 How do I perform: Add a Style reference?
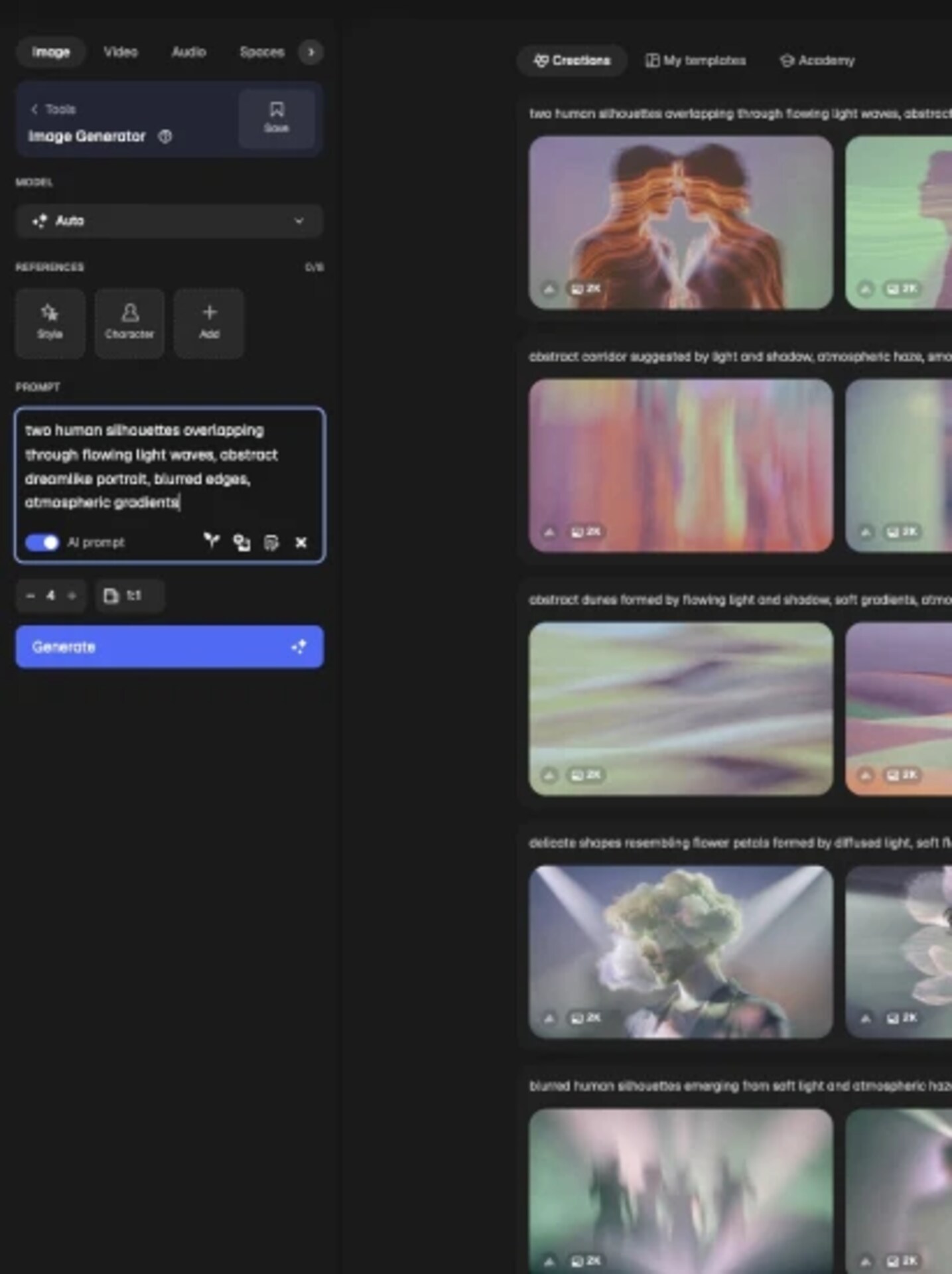[50, 322]
